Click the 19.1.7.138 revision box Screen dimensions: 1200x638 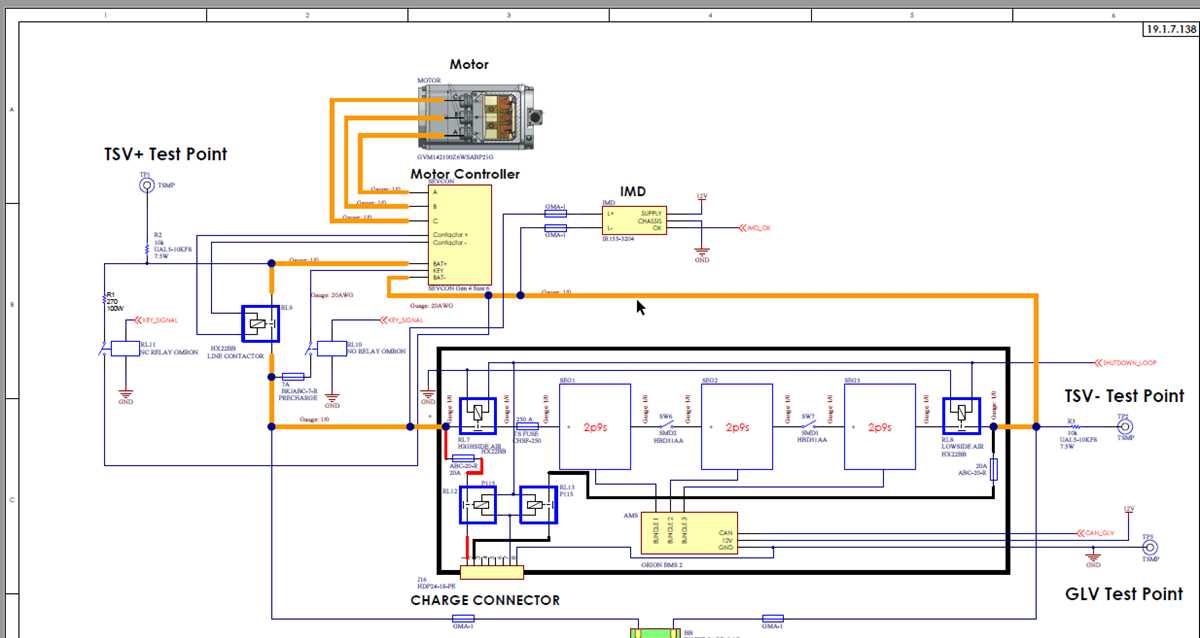coord(1170,30)
